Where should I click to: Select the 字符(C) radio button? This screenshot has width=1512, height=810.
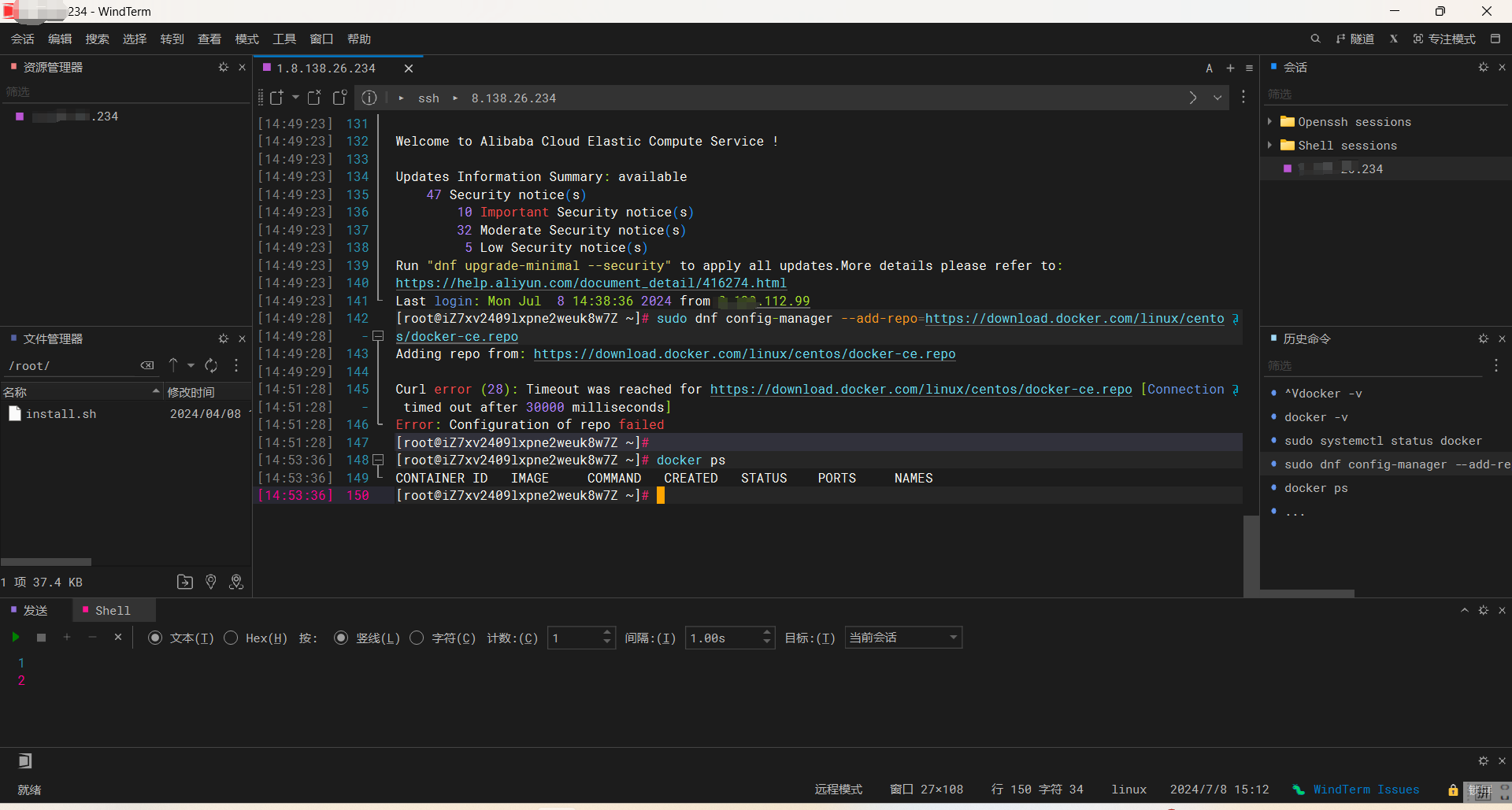417,638
